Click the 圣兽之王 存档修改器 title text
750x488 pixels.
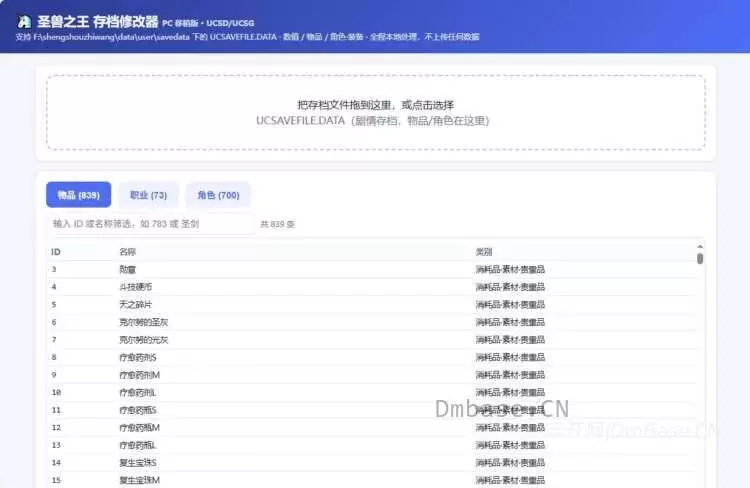click(98, 22)
